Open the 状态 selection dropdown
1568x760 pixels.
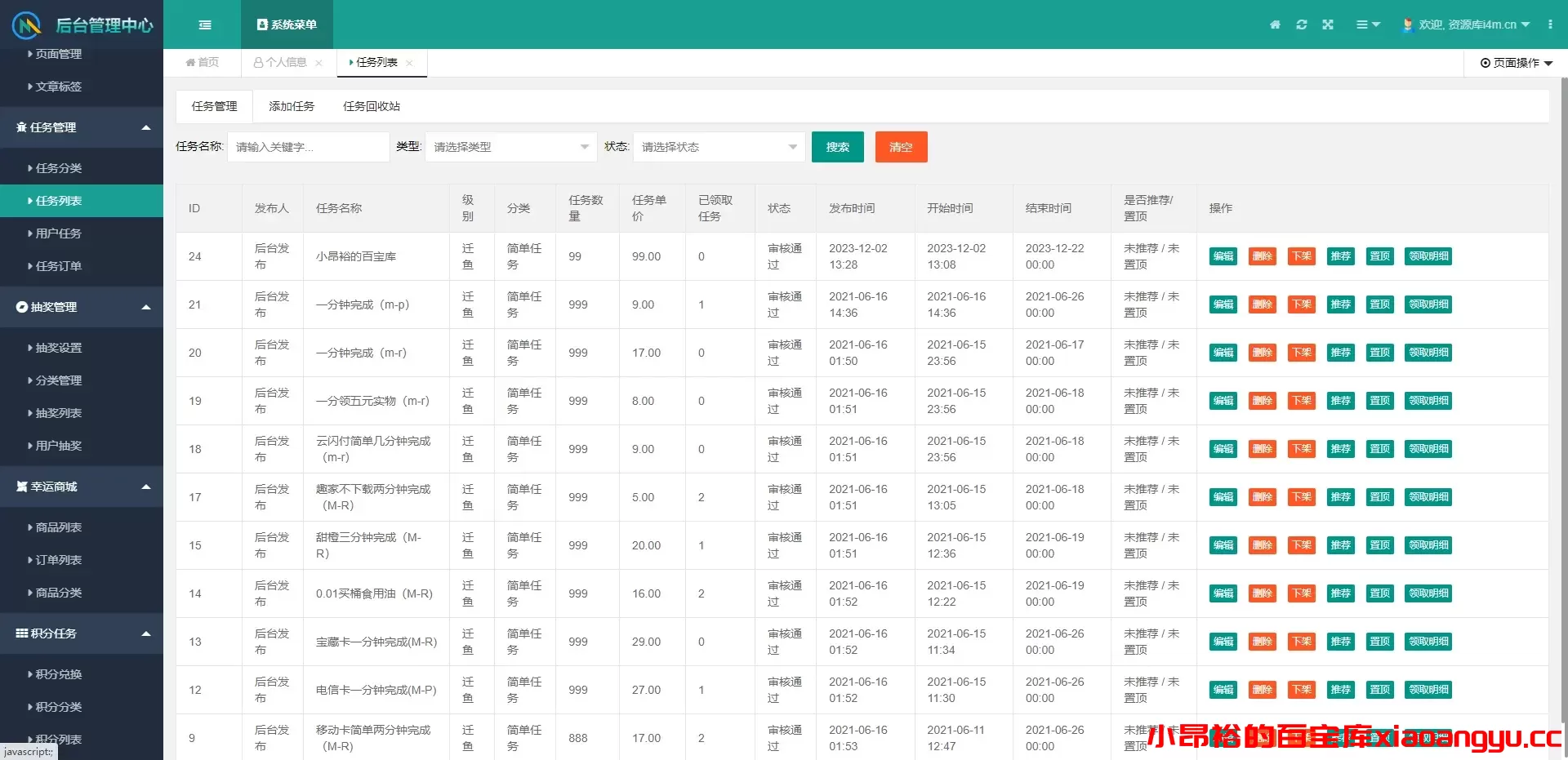pyautogui.click(x=718, y=147)
